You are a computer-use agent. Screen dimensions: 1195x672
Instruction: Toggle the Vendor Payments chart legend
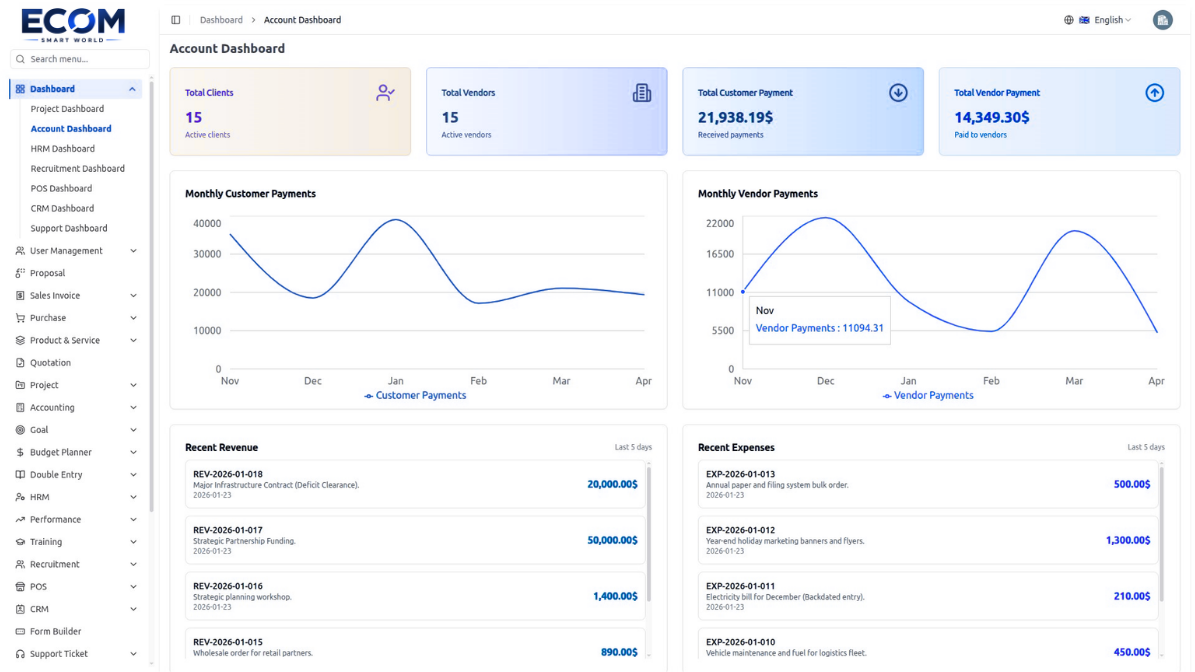(927, 395)
